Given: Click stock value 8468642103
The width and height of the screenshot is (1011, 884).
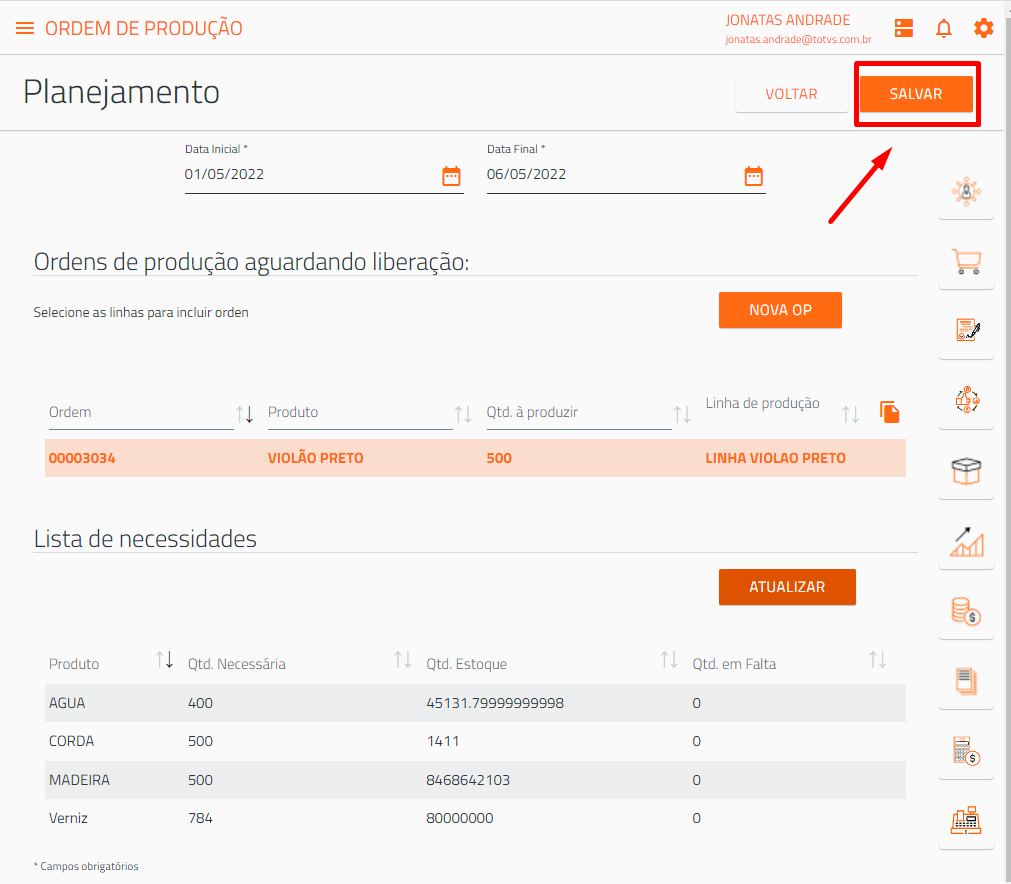Looking at the screenshot, I should pos(467,780).
